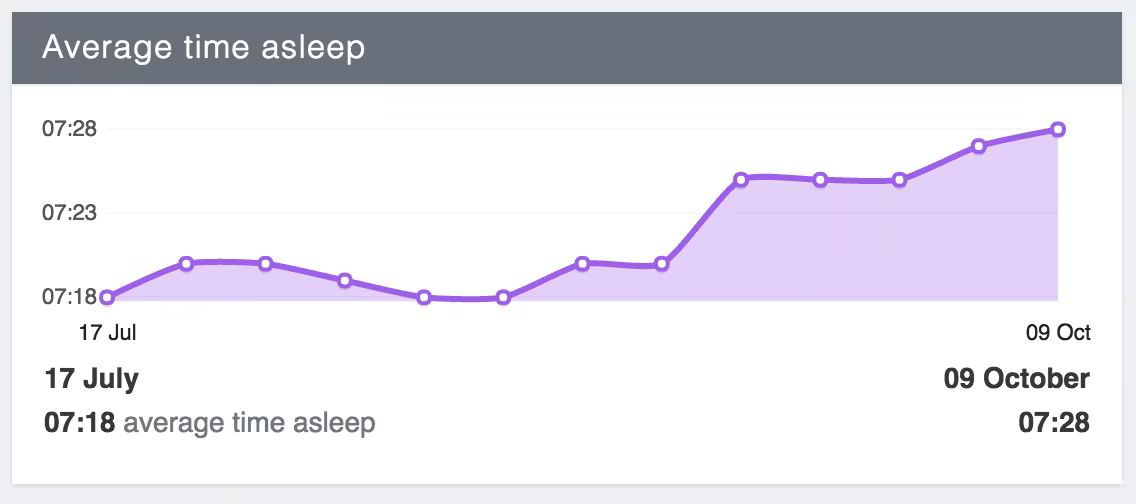The height and width of the screenshot is (504, 1136).
Task: Click the bold "09 October" end date
Action: [x=1016, y=379]
